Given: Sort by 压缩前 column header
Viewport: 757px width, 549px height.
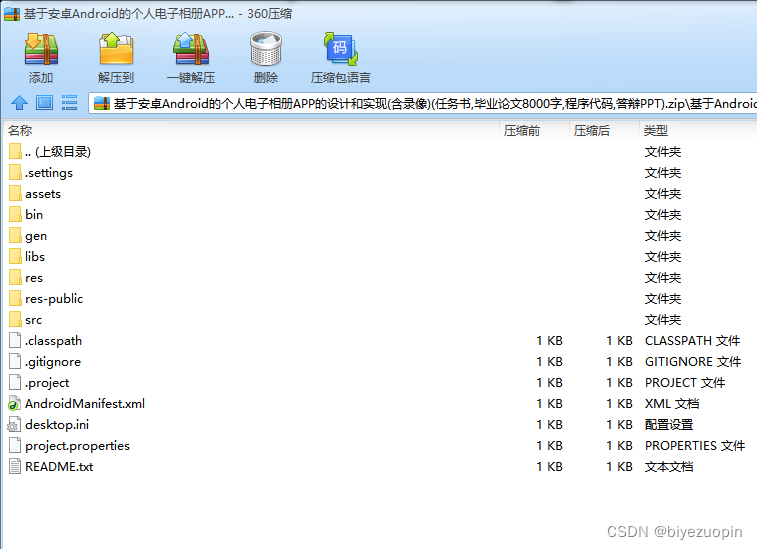Looking at the screenshot, I should [534, 130].
